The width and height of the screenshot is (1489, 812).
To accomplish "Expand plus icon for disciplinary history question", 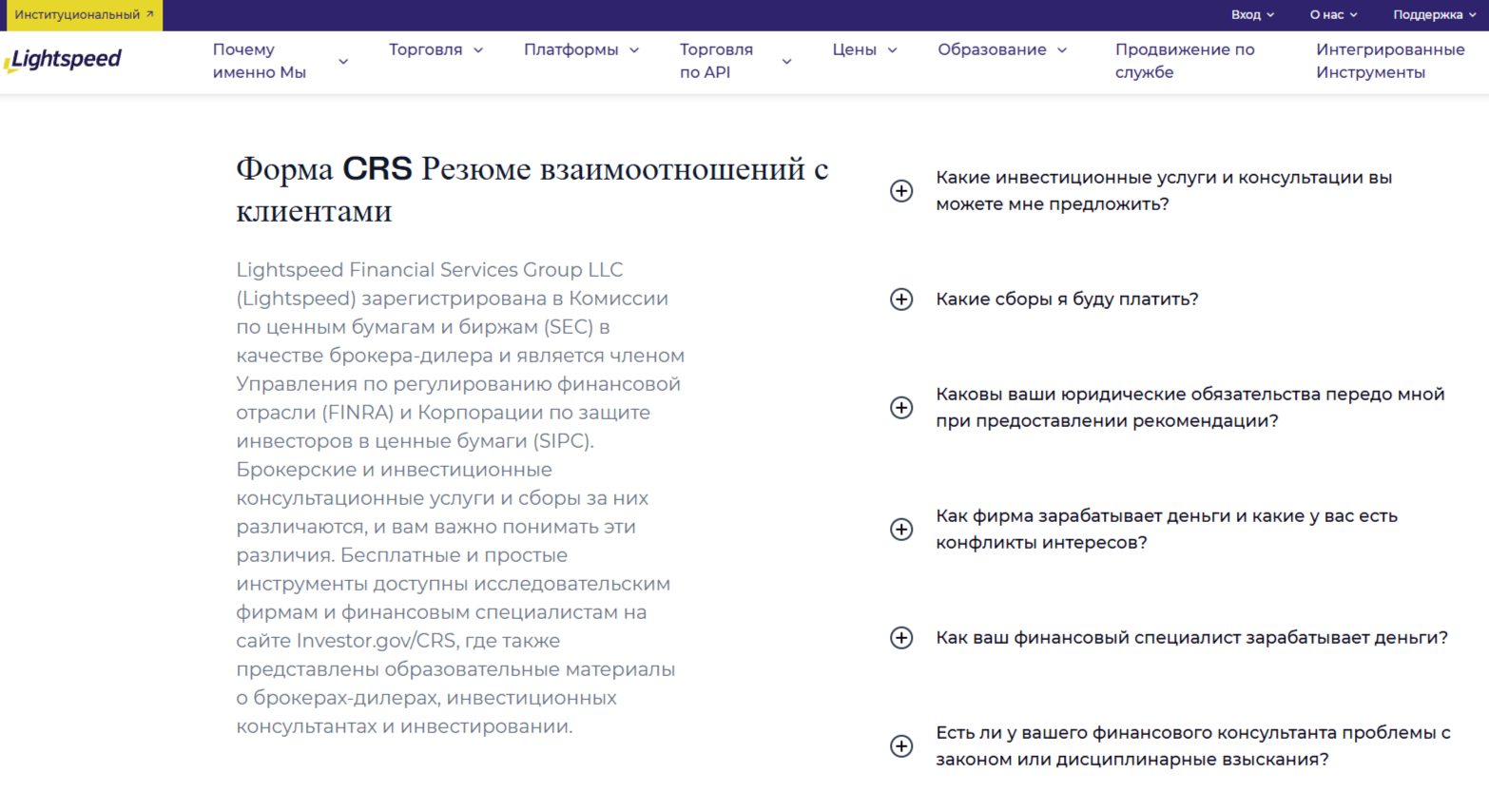I will click(x=901, y=746).
